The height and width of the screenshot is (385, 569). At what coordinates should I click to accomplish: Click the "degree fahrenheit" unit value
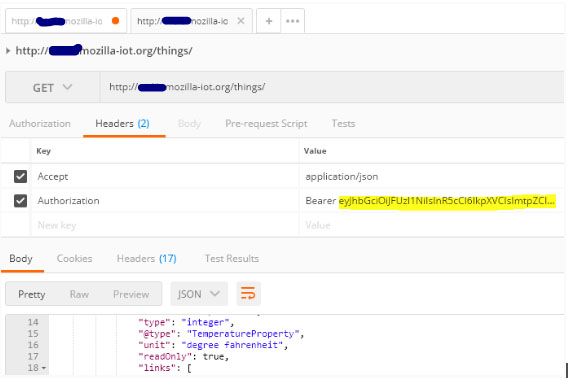click(x=232, y=345)
